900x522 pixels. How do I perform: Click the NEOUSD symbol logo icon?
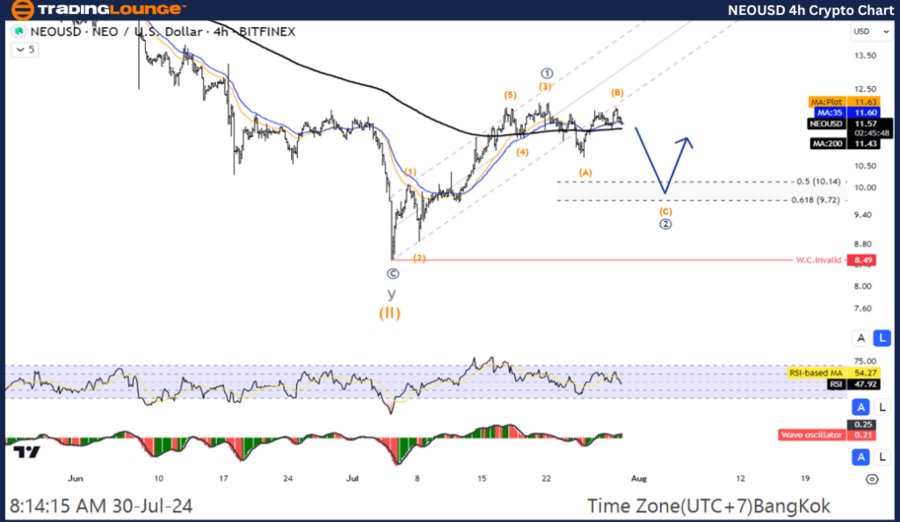tap(19, 32)
